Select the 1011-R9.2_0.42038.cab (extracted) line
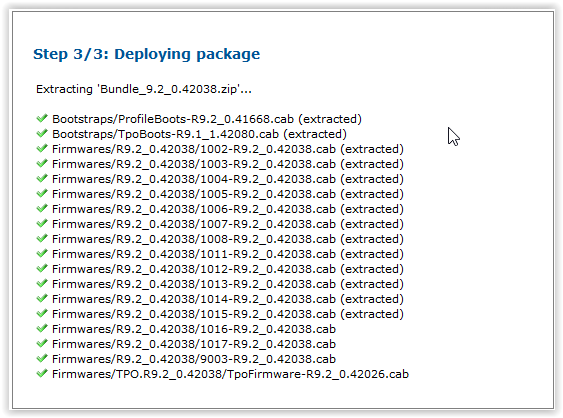Screen dimensions: 563x418 point(228,254)
